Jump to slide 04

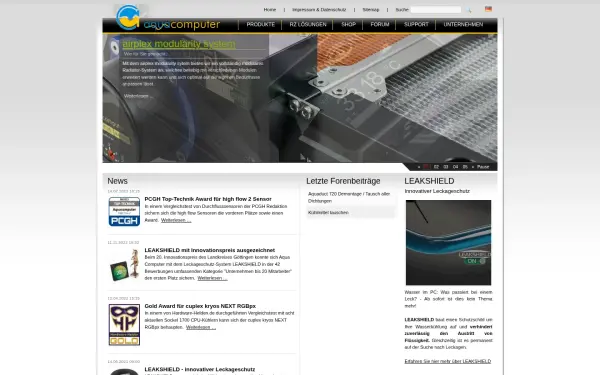(x=455, y=167)
